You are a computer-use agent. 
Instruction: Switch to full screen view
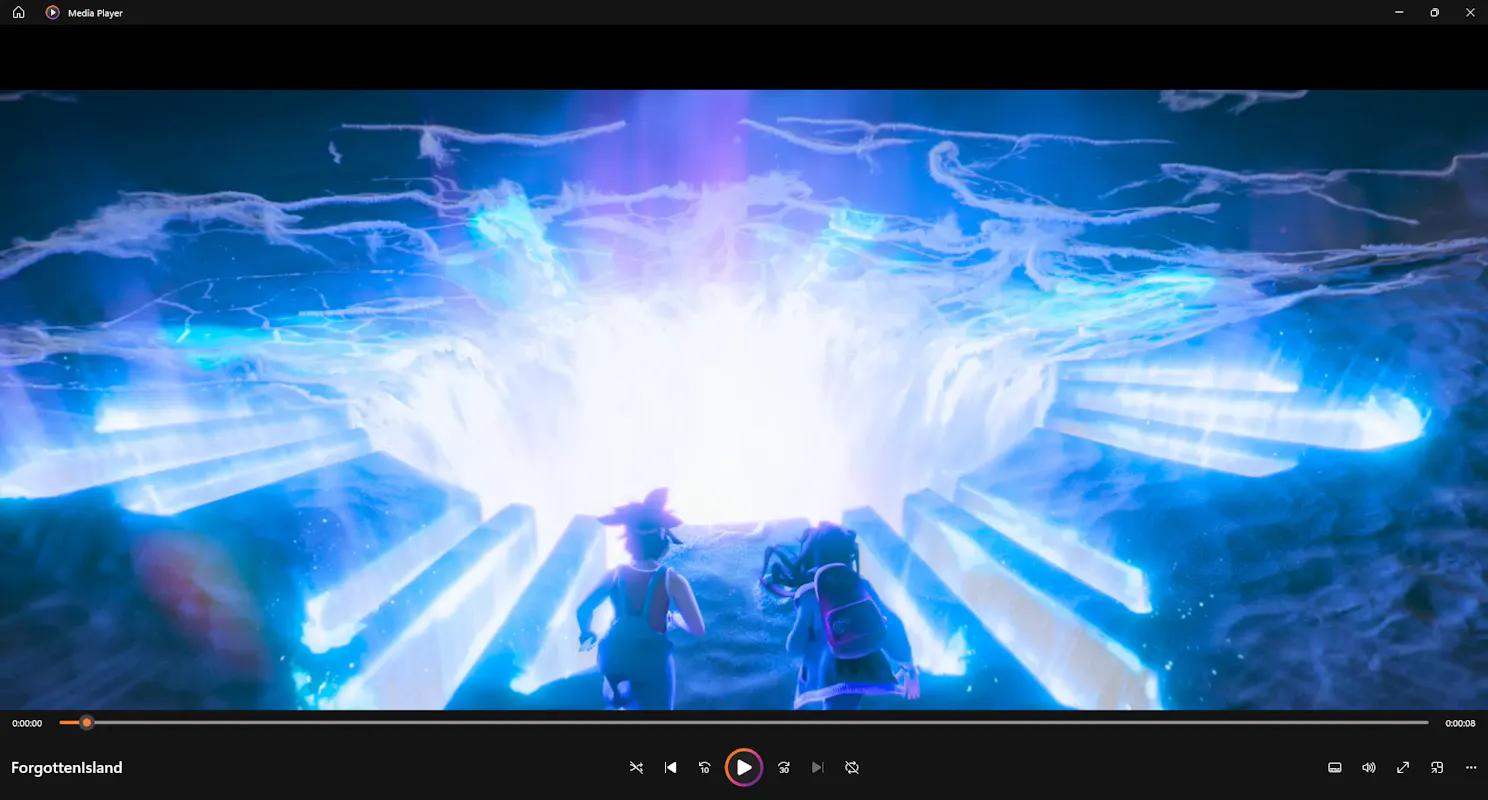pyautogui.click(x=1403, y=768)
